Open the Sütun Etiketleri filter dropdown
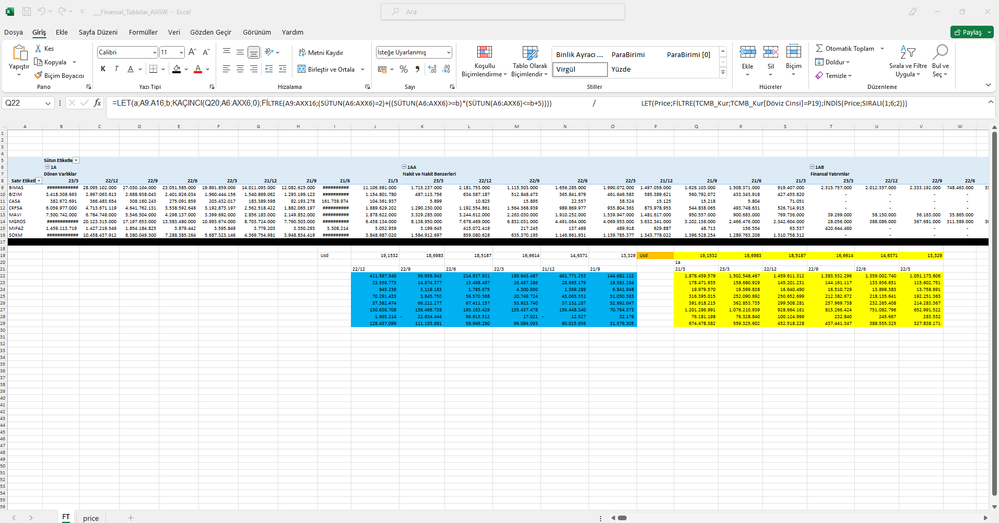Screen dimensions: 999x523 (76, 160)
